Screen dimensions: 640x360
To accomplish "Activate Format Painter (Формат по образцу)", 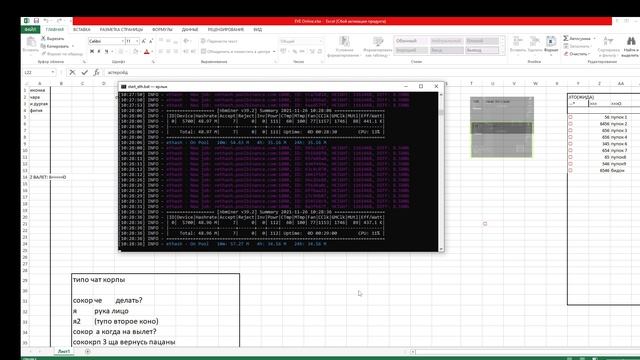I will point(62,54).
